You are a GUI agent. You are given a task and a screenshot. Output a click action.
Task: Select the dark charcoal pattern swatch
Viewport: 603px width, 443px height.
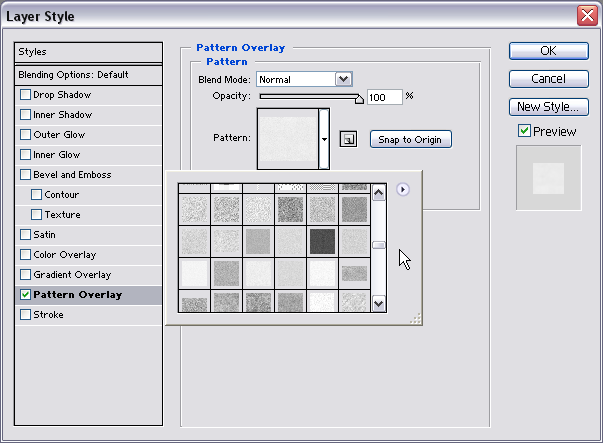click(x=322, y=241)
